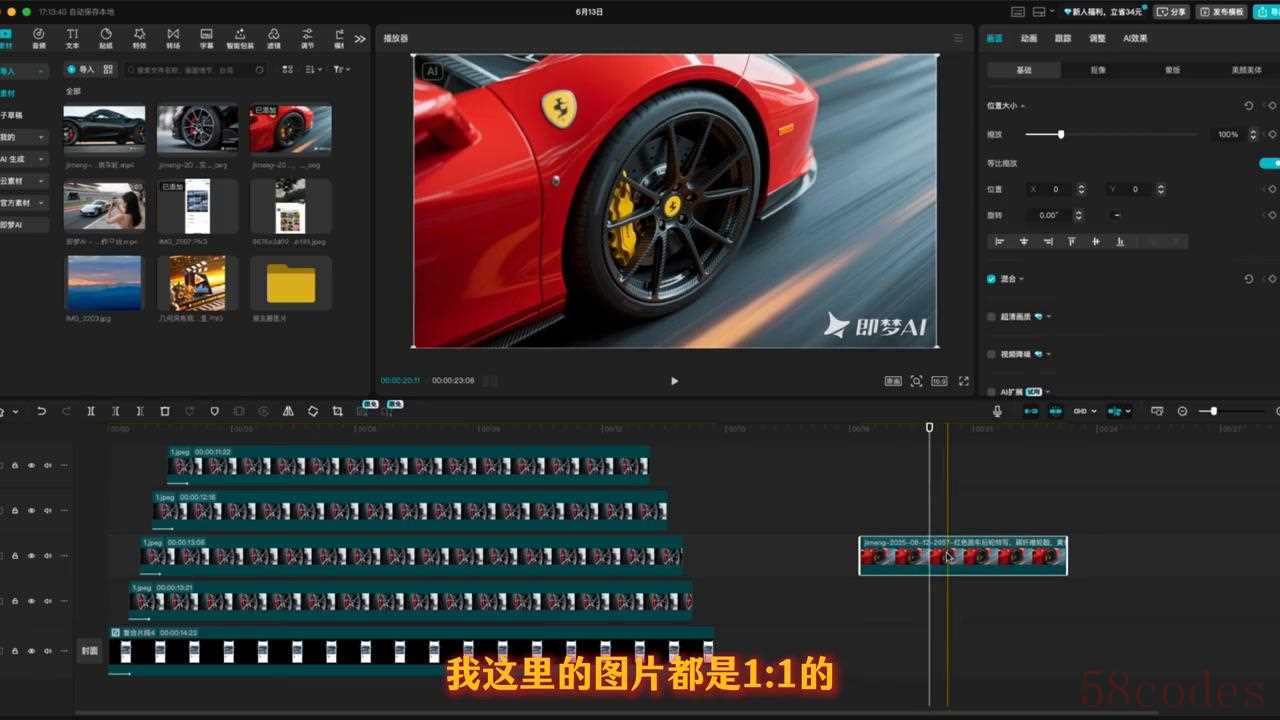Image resolution: width=1280 pixels, height=720 pixels.
Task: Select the red car clip on the timeline
Action: 963,556
